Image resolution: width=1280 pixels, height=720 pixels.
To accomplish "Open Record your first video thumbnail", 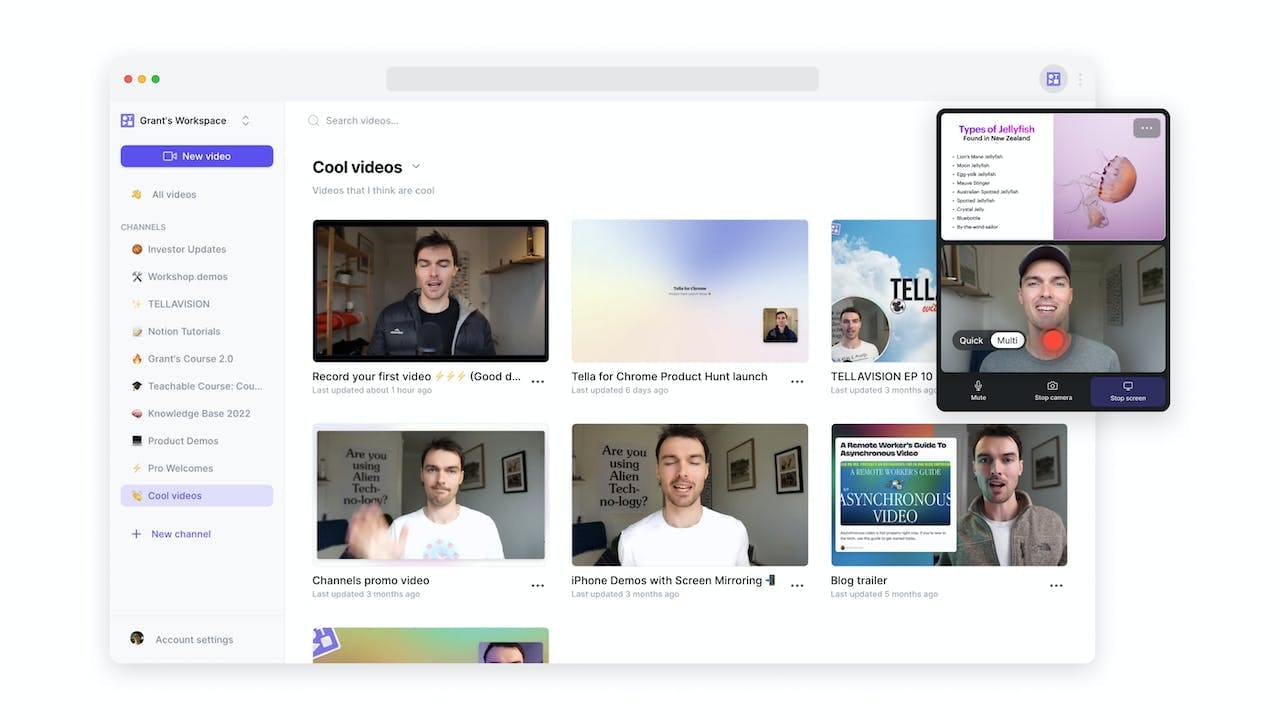I will click(x=430, y=291).
